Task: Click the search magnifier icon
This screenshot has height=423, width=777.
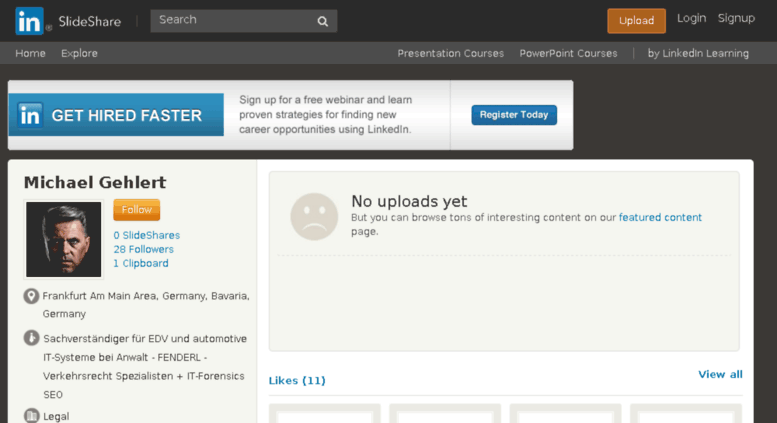Action: [x=323, y=21]
